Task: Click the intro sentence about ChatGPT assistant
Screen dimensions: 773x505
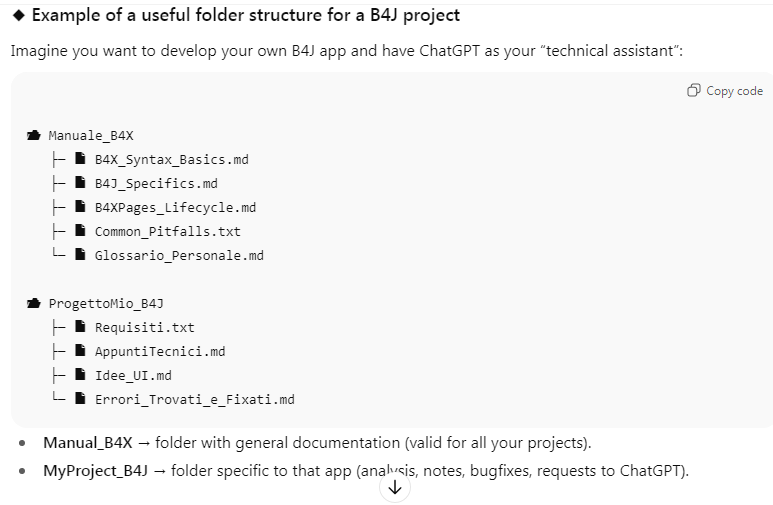Action: (x=346, y=51)
